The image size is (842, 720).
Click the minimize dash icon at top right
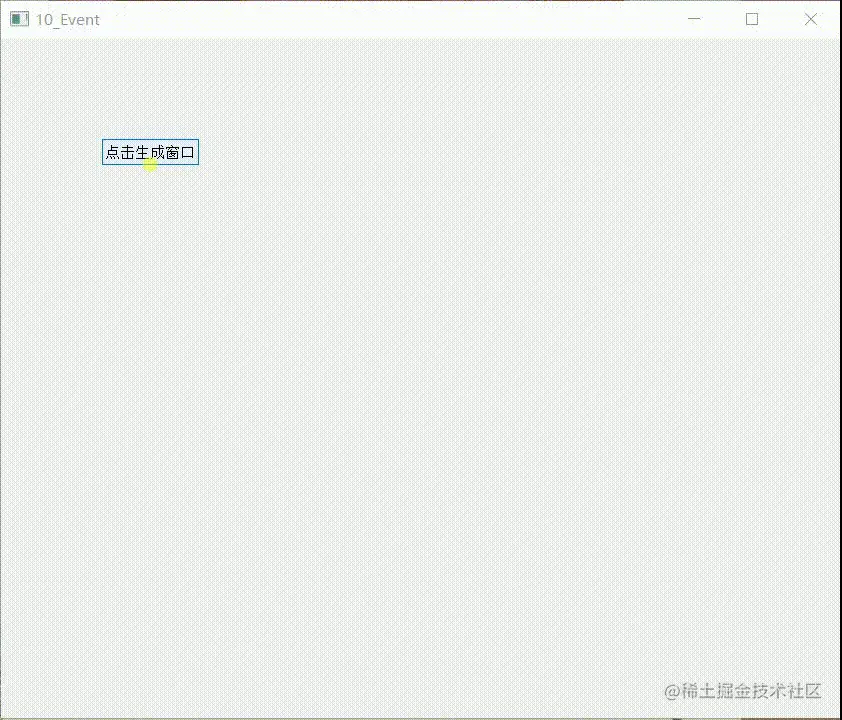click(x=694, y=19)
